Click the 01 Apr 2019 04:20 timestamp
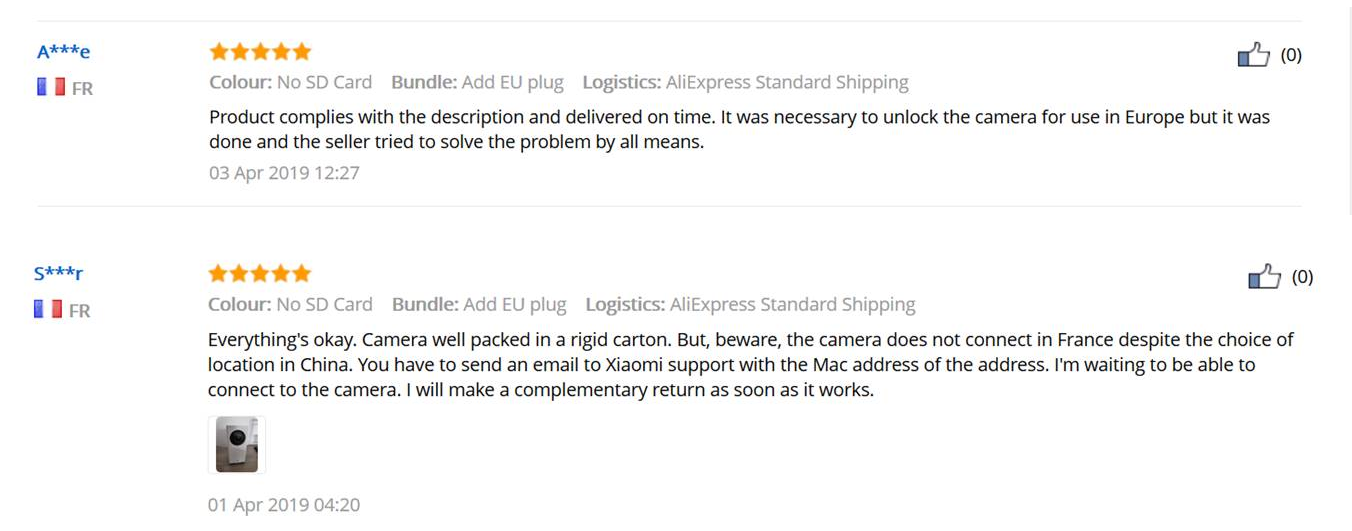Screen dimensions: 1352x531 click(x=284, y=504)
